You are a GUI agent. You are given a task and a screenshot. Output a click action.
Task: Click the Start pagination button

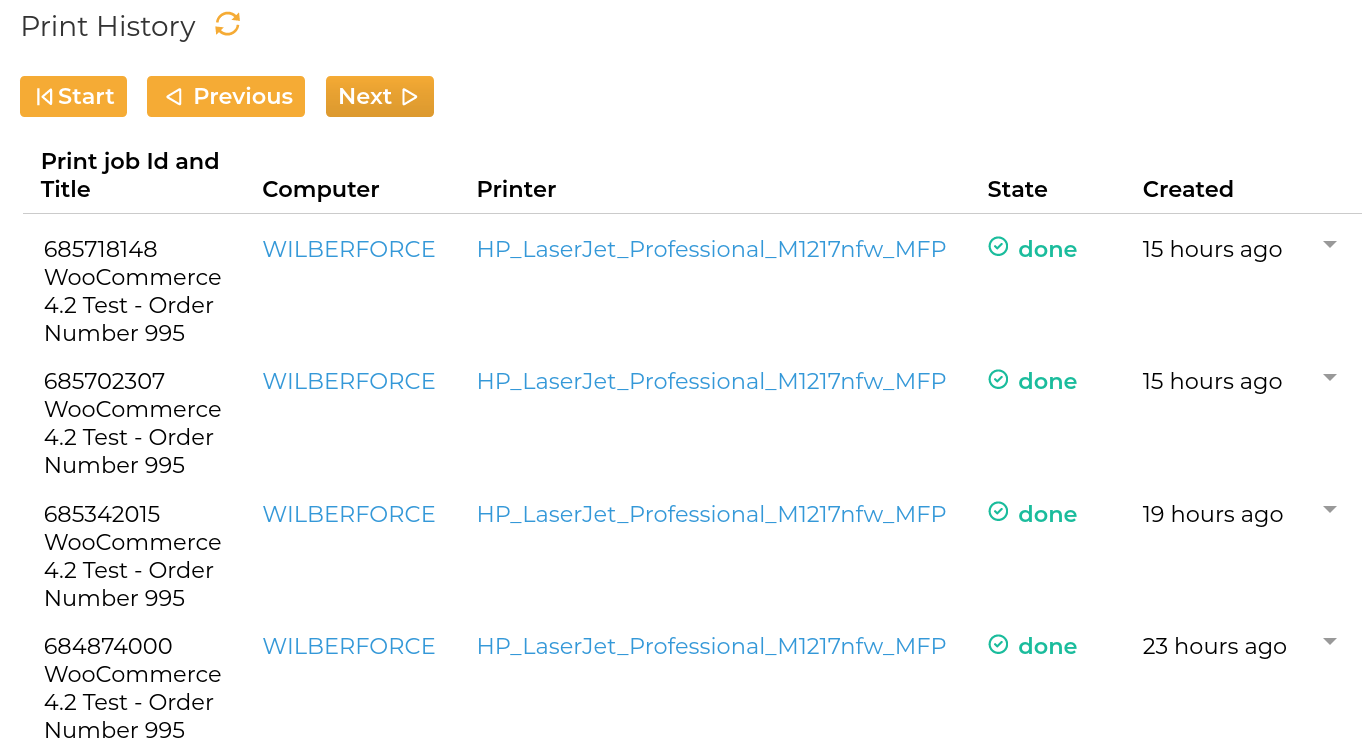tap(74, 96)
